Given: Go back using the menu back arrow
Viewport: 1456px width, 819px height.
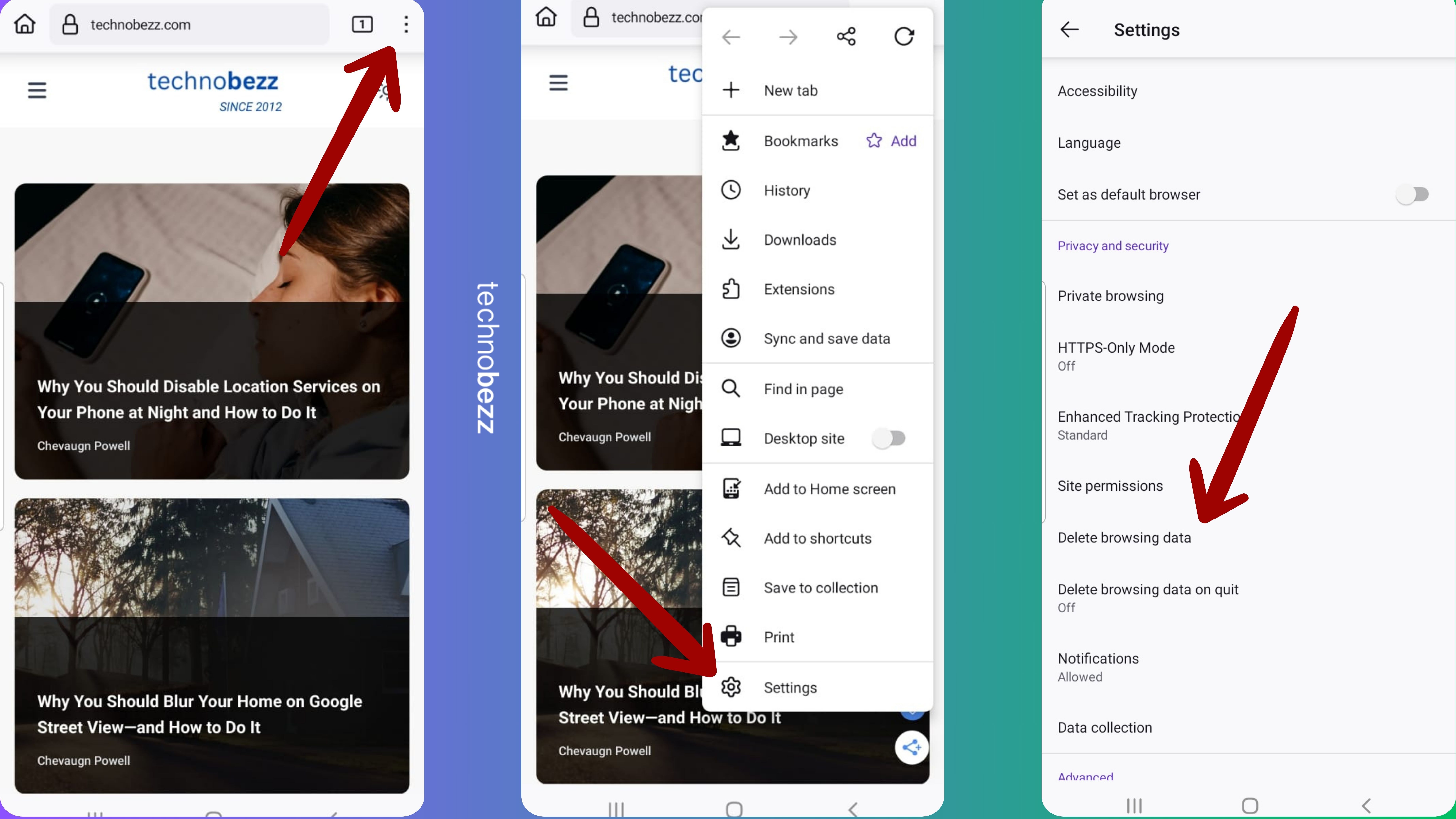Looking at the screenshot, I should 731,37.
